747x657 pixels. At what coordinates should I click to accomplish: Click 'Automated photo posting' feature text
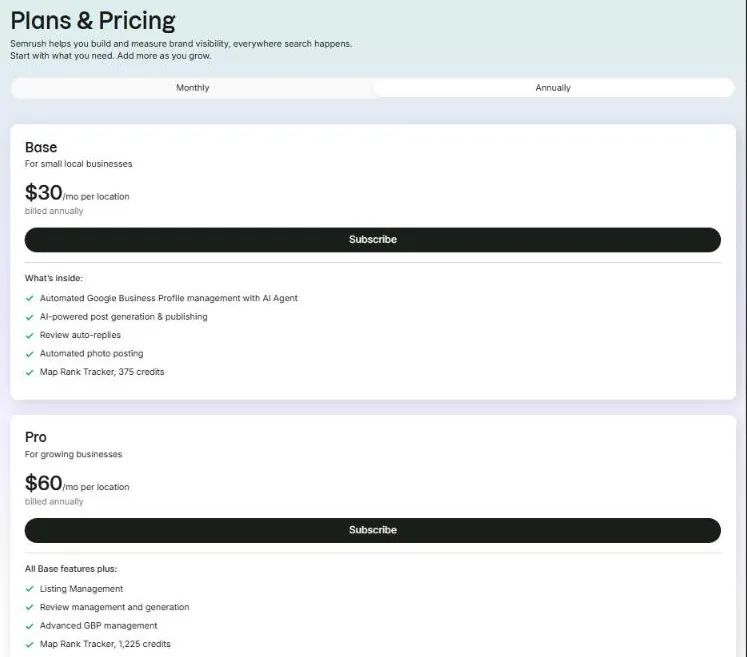(x=91, y=354)
